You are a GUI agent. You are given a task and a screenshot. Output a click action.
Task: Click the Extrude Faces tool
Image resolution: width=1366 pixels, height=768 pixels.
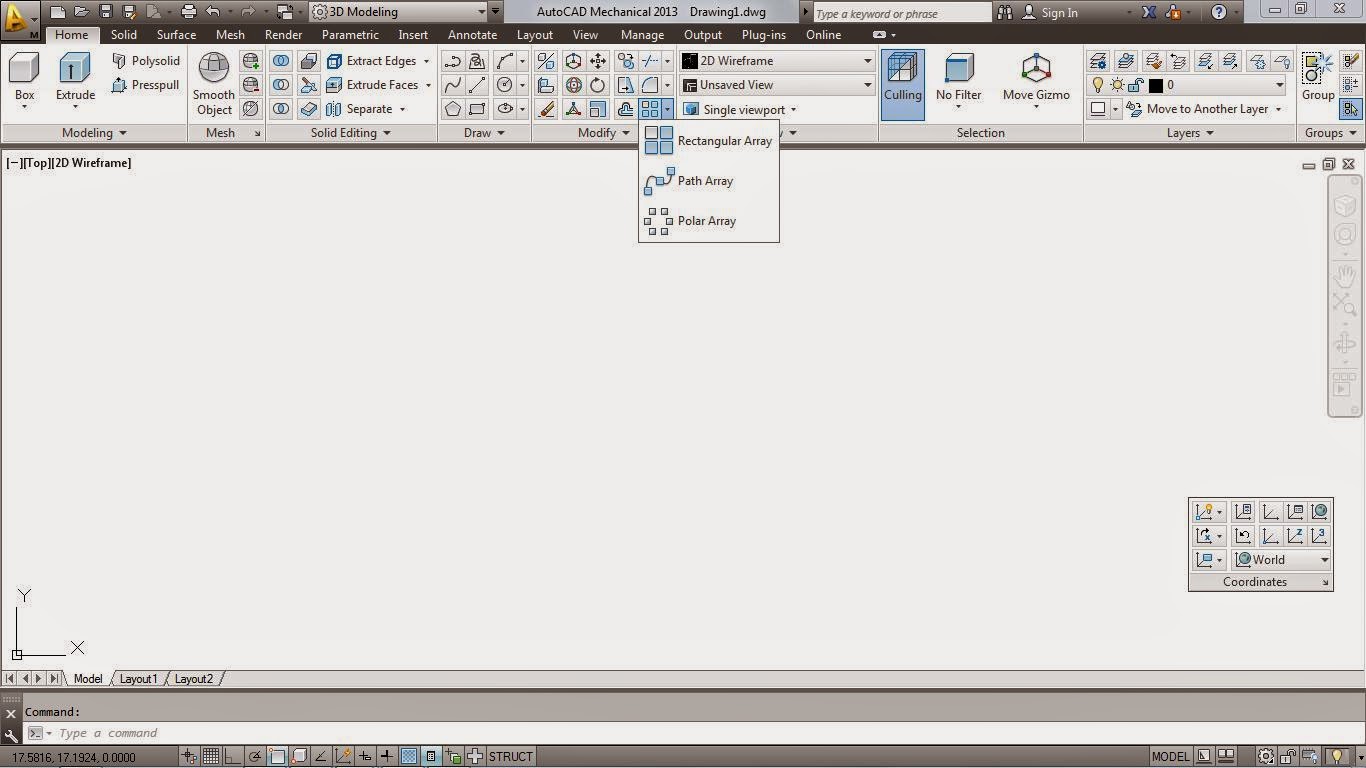(378, 85)
